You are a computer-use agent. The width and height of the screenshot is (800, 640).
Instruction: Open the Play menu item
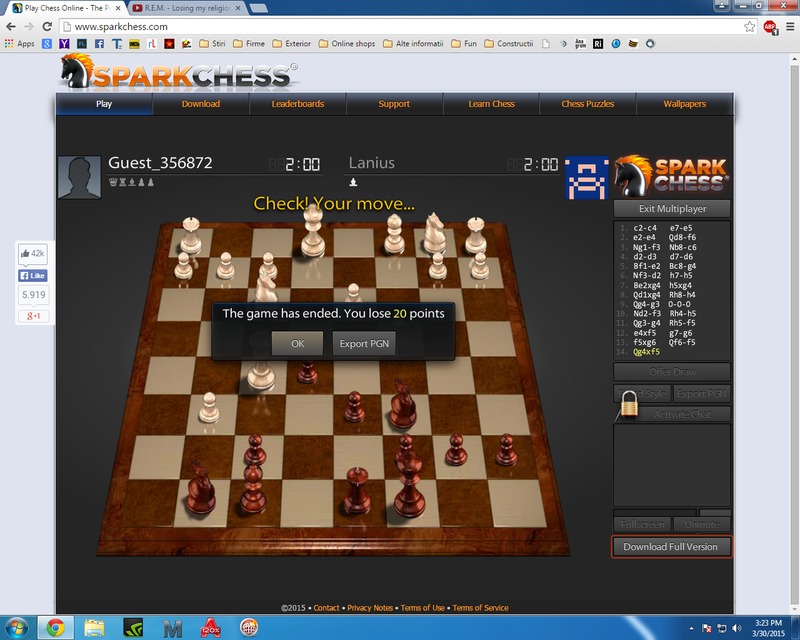tap(104, 104)
